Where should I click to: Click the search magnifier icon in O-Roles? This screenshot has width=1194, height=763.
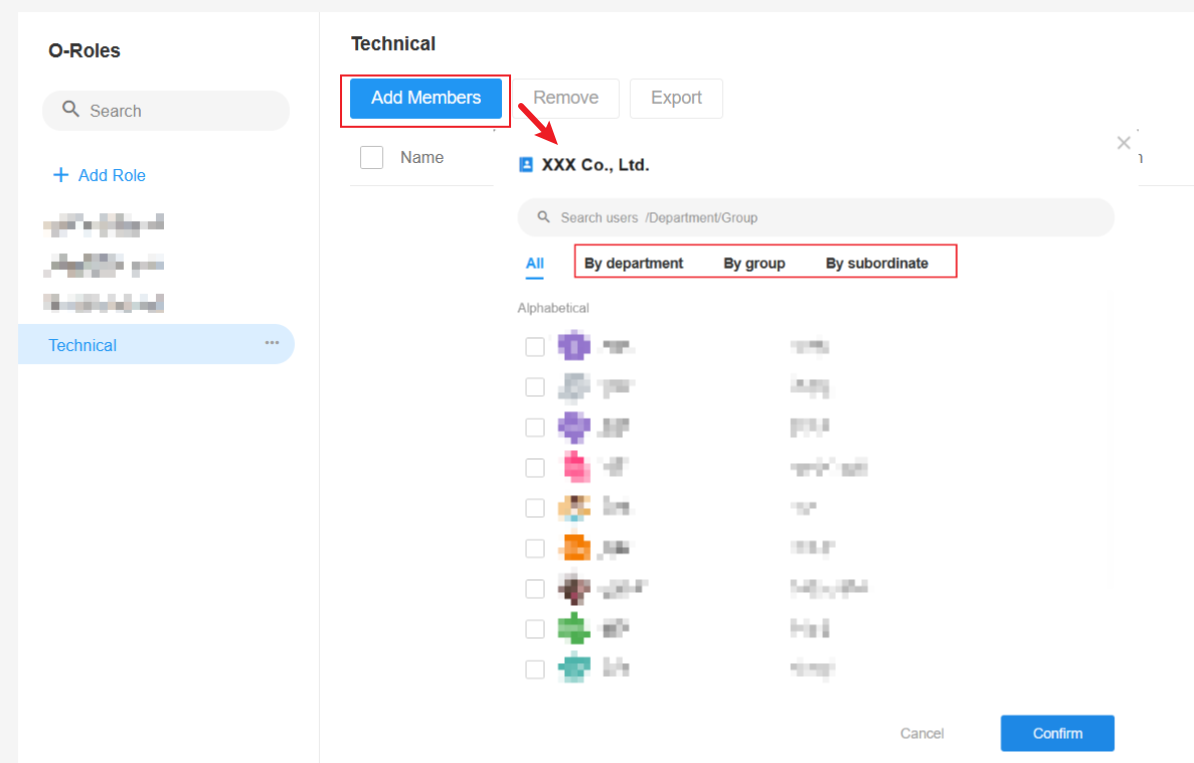pos(70,109)
